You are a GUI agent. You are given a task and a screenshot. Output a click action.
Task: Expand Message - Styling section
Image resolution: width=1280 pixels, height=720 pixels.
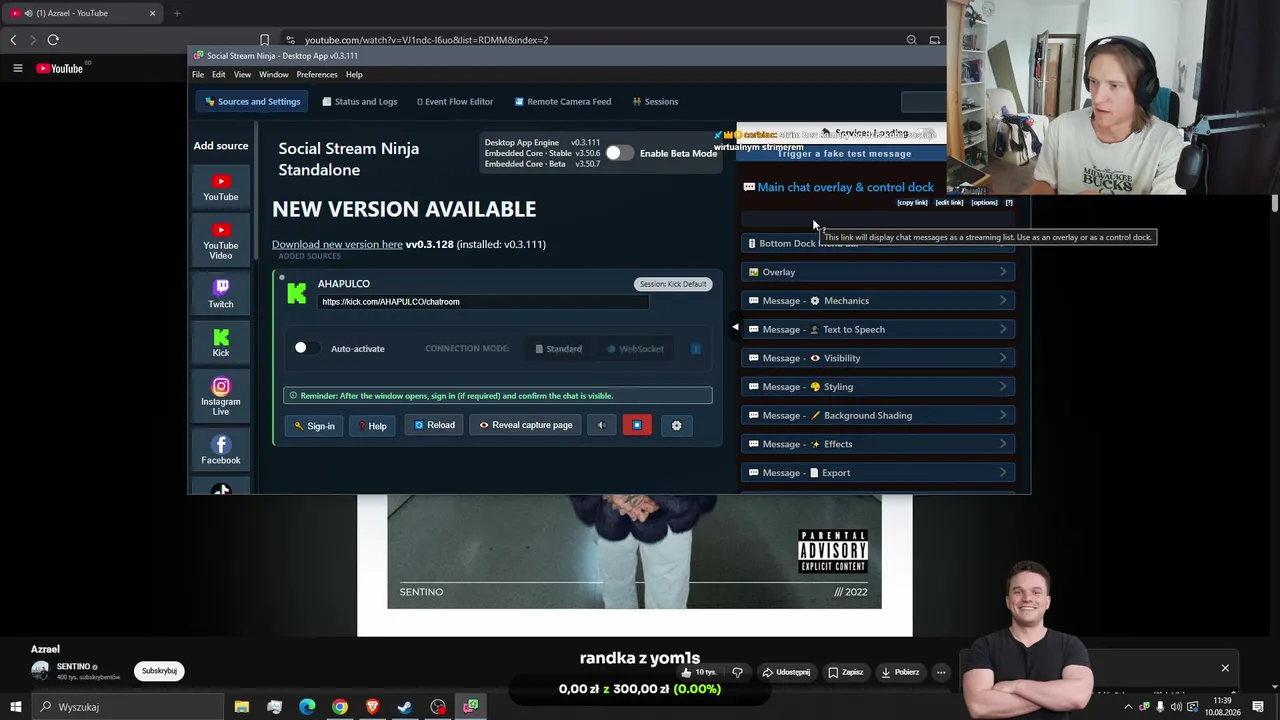point(878,387)
